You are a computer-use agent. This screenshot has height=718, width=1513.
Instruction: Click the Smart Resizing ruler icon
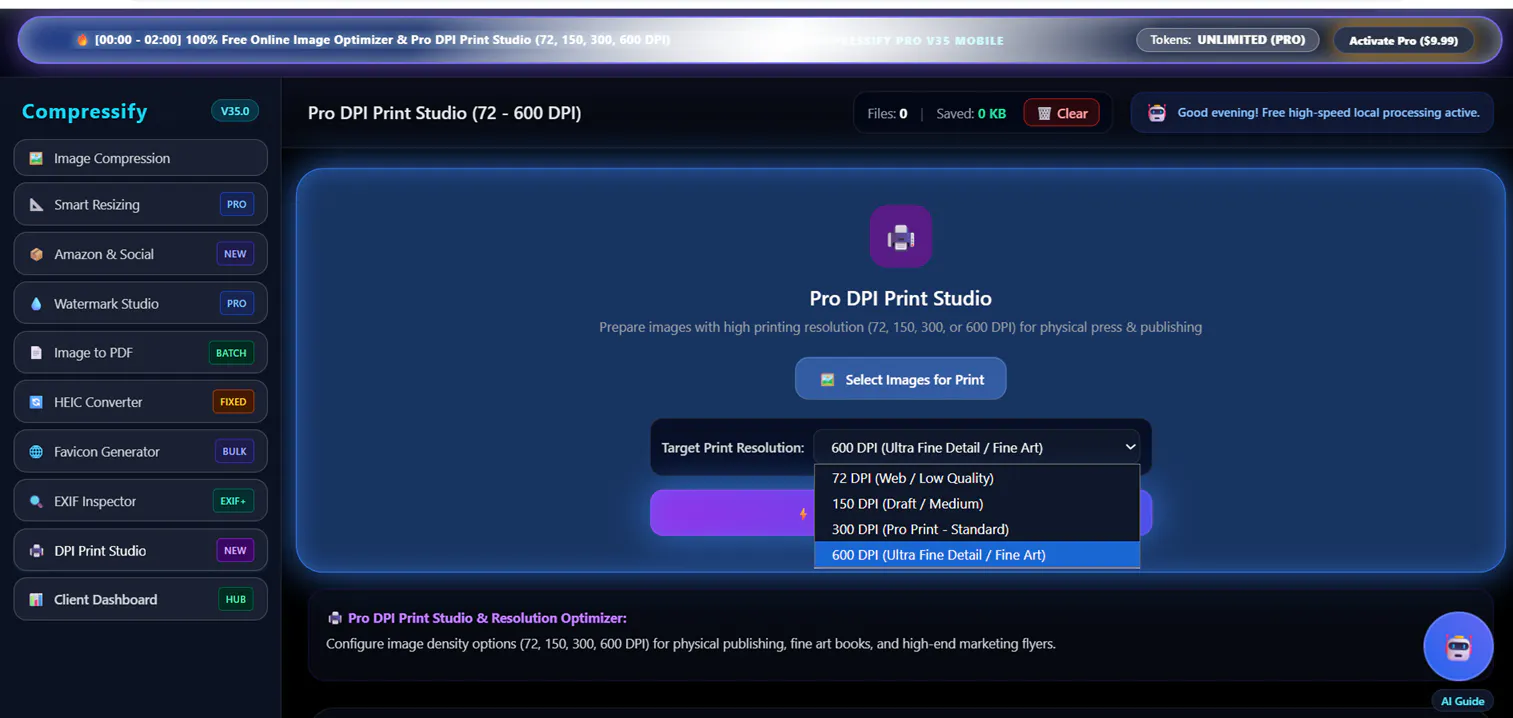click(x=36, y=205)
